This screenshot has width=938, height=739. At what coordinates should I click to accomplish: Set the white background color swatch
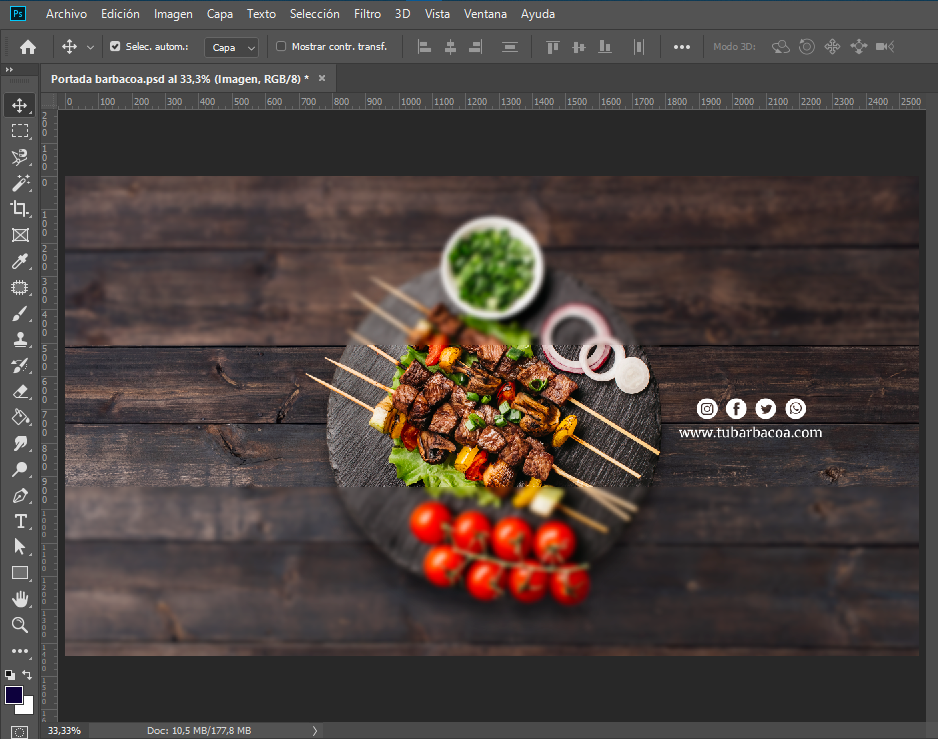pos(28,708)
